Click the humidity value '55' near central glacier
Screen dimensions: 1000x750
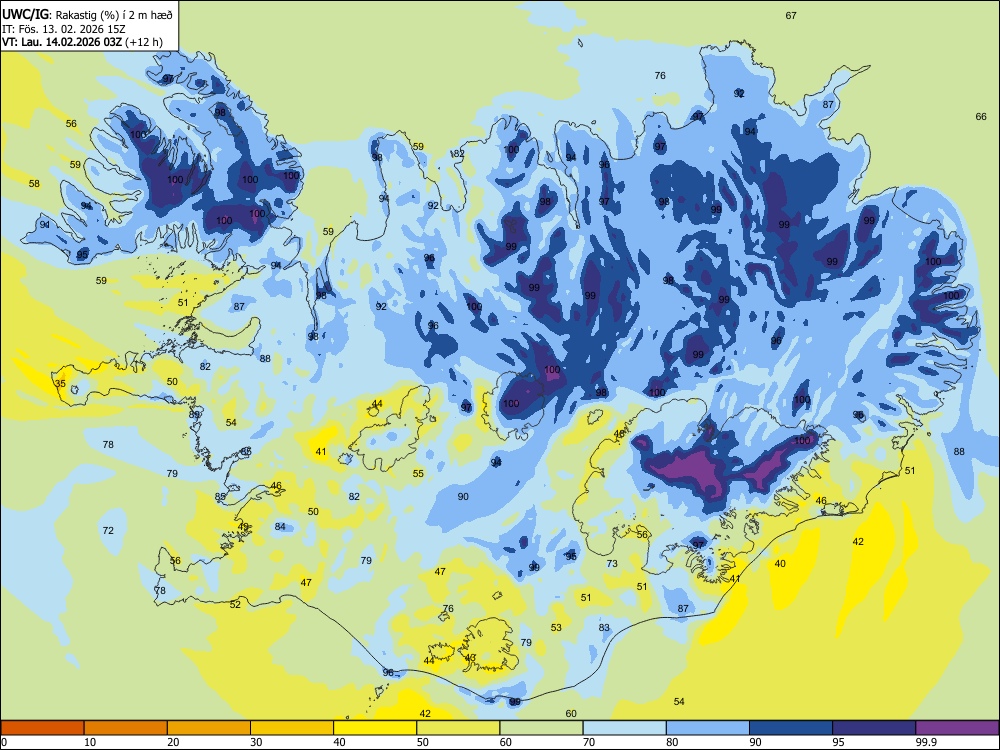click(x=418, y=473)
